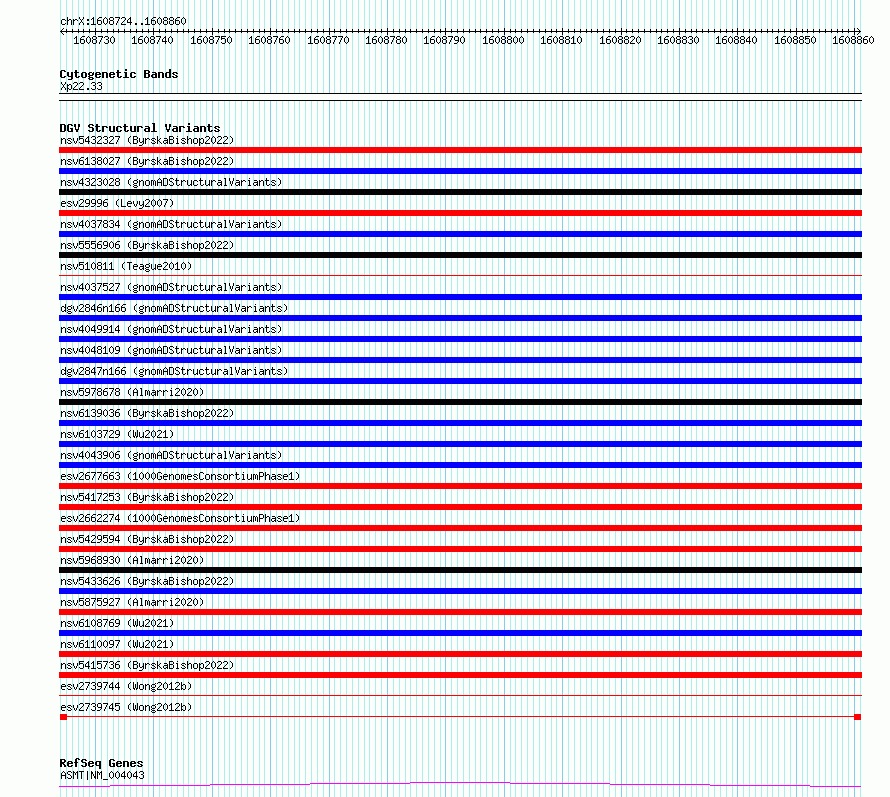Click the nsv510811 (Teague2010) label
The width and height of the screenshot is (890, 797).
coord(126,266)
